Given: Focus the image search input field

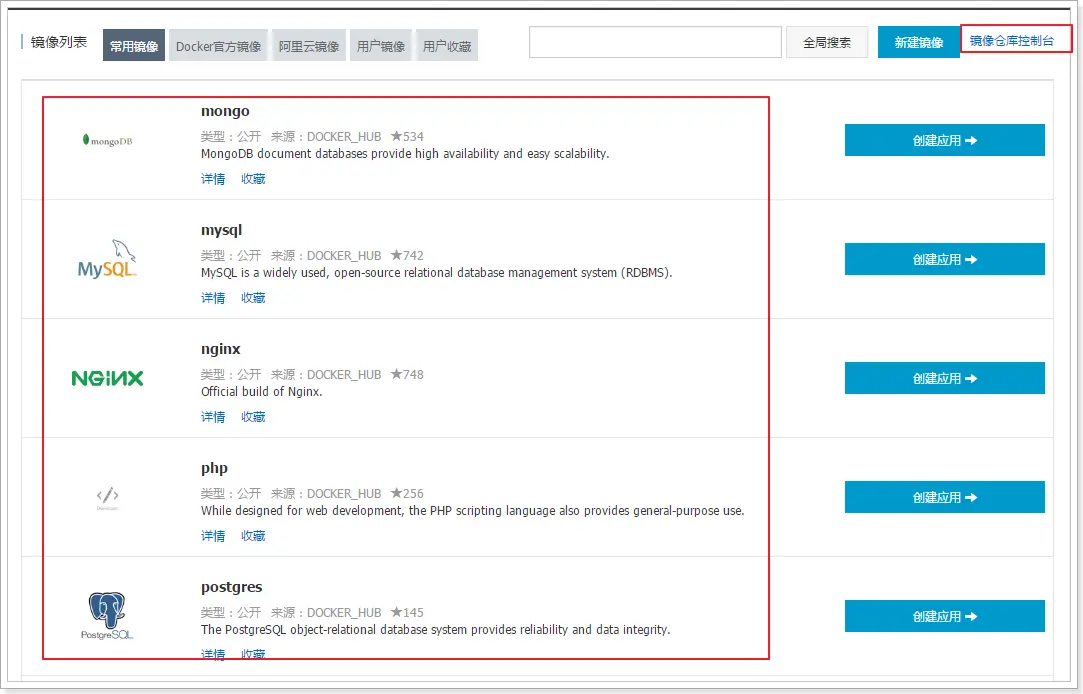Looking at the screenshot, I should click(655, 42).
